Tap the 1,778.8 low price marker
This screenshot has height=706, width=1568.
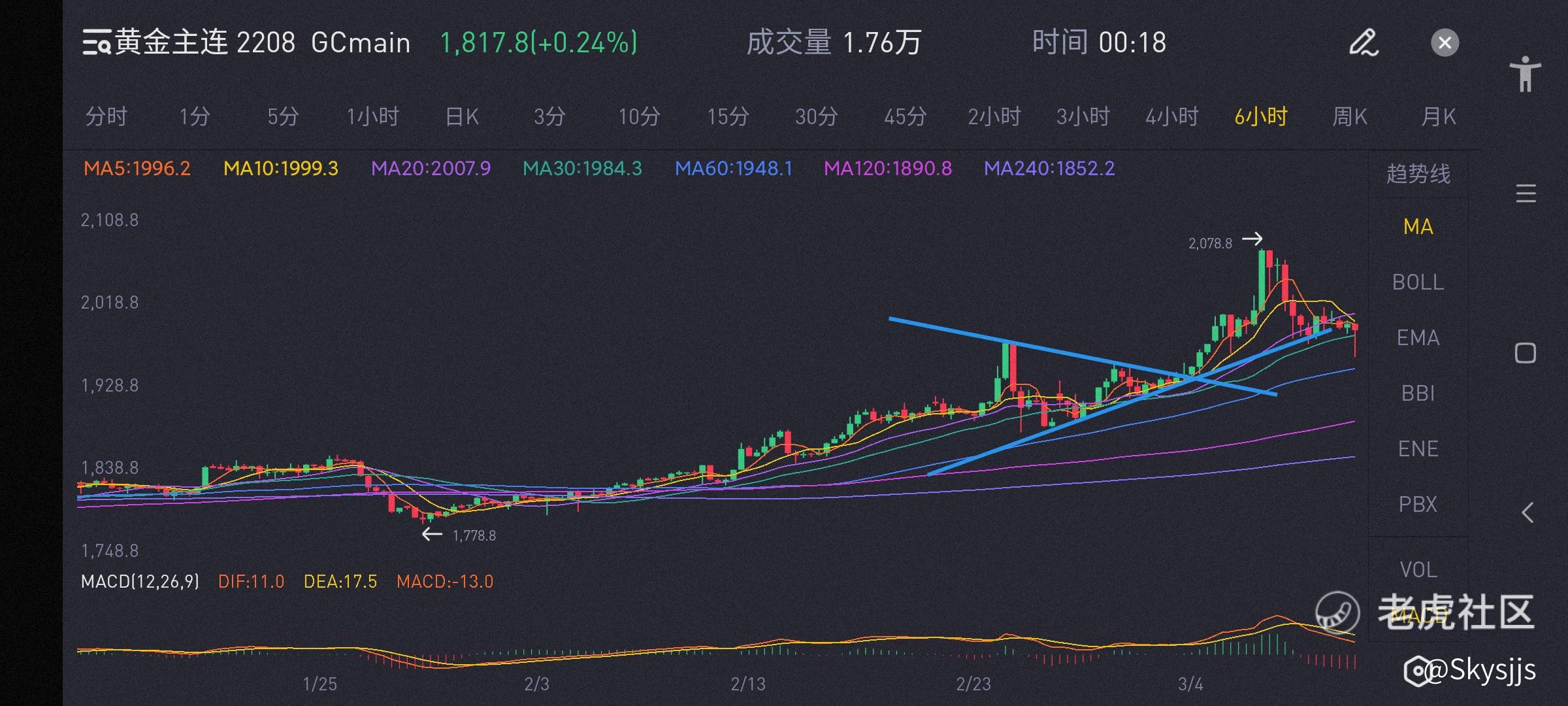[474, 536]
